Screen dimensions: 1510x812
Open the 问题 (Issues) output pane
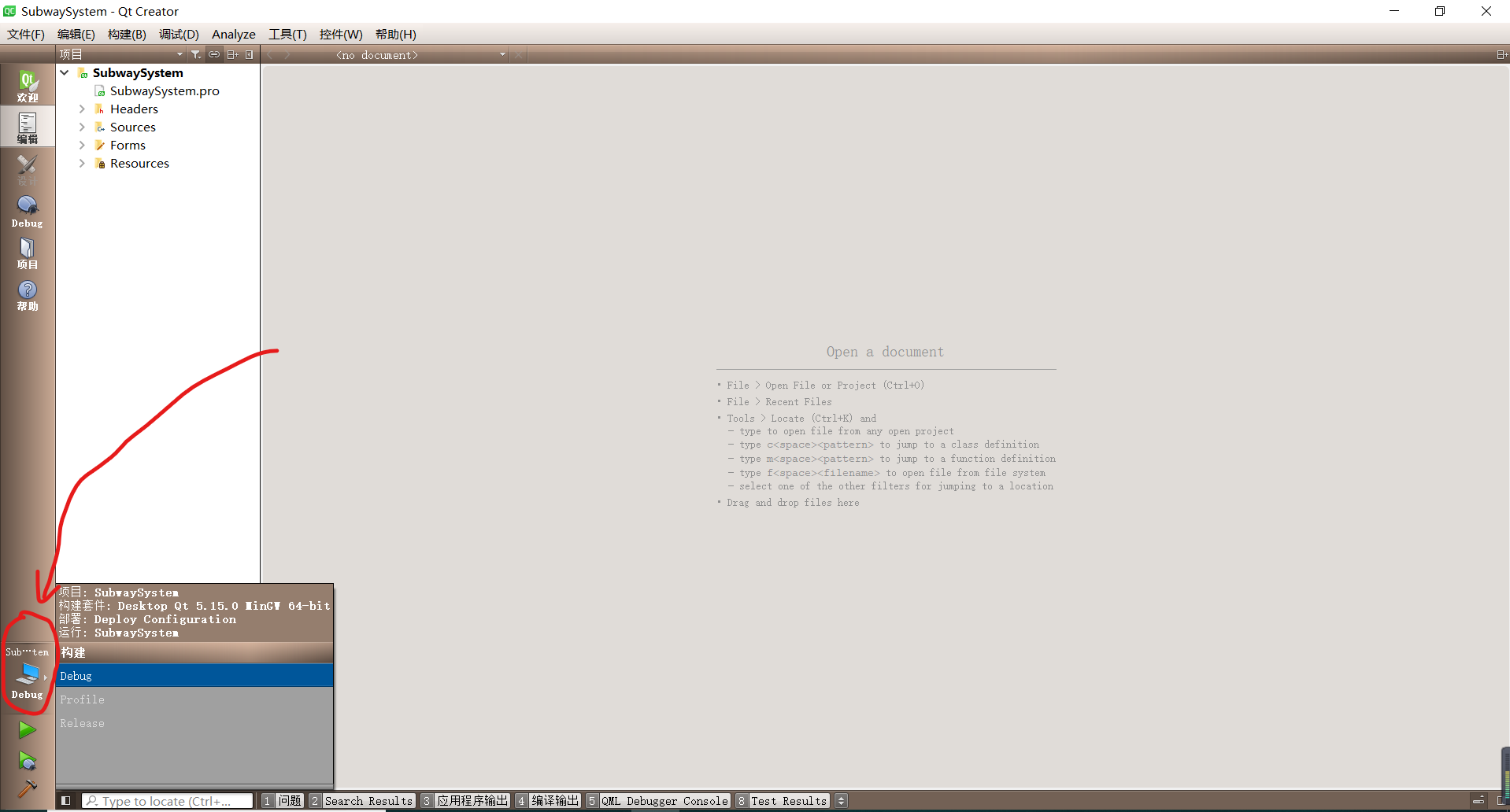(x=282, y=801)
